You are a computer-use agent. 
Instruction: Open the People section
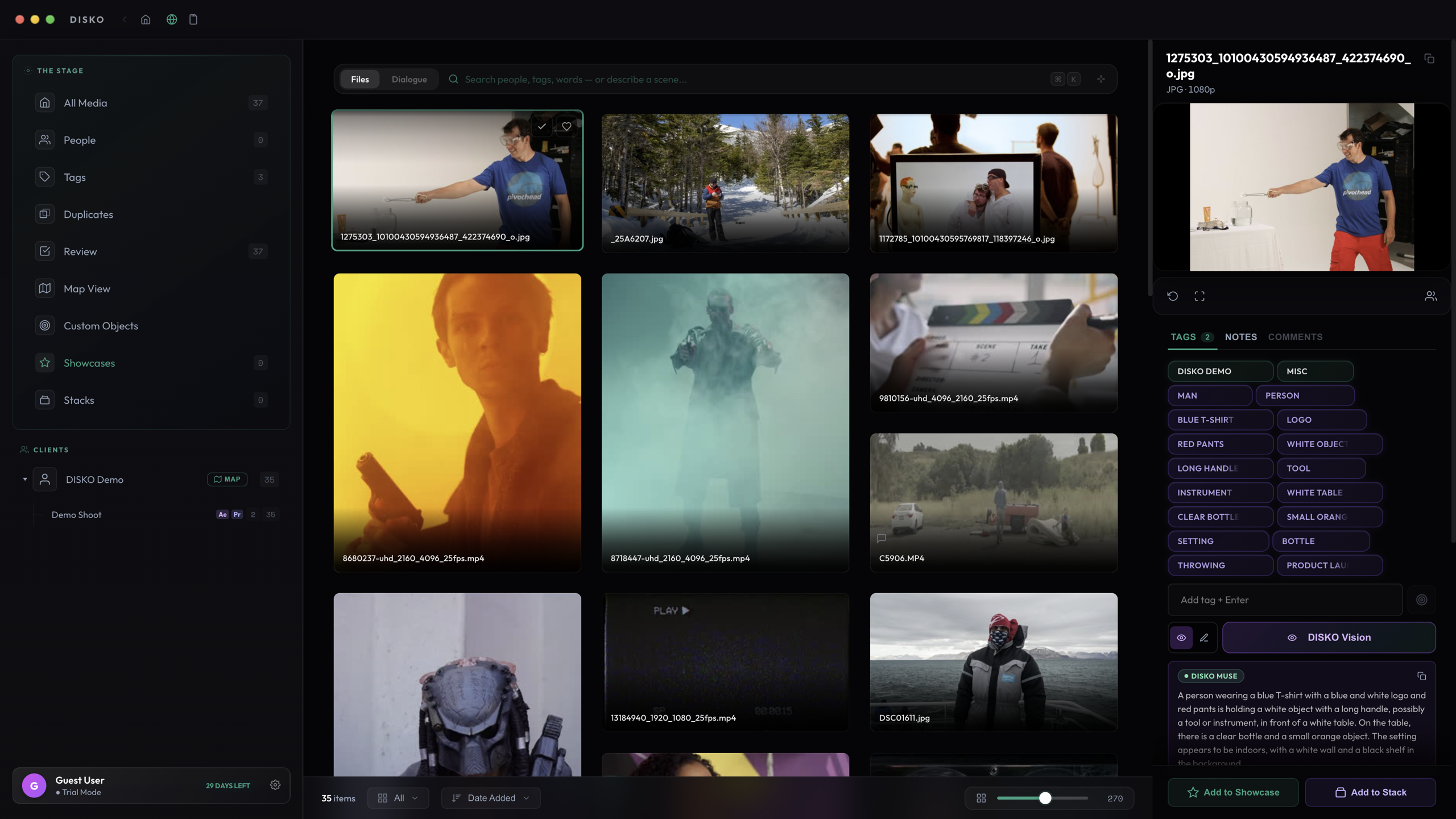151,140
